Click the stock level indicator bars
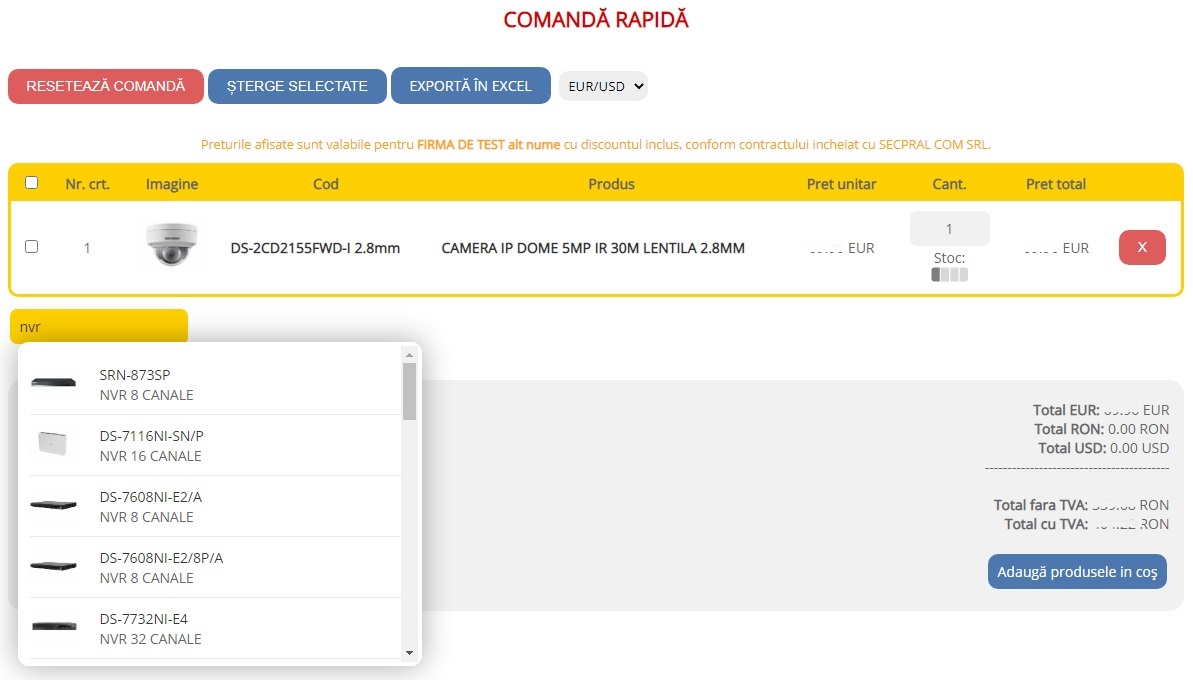 pos(949,275)
